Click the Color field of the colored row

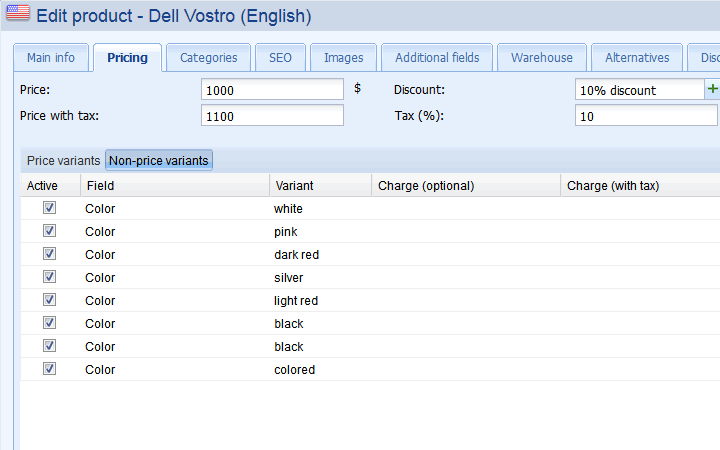175,369
